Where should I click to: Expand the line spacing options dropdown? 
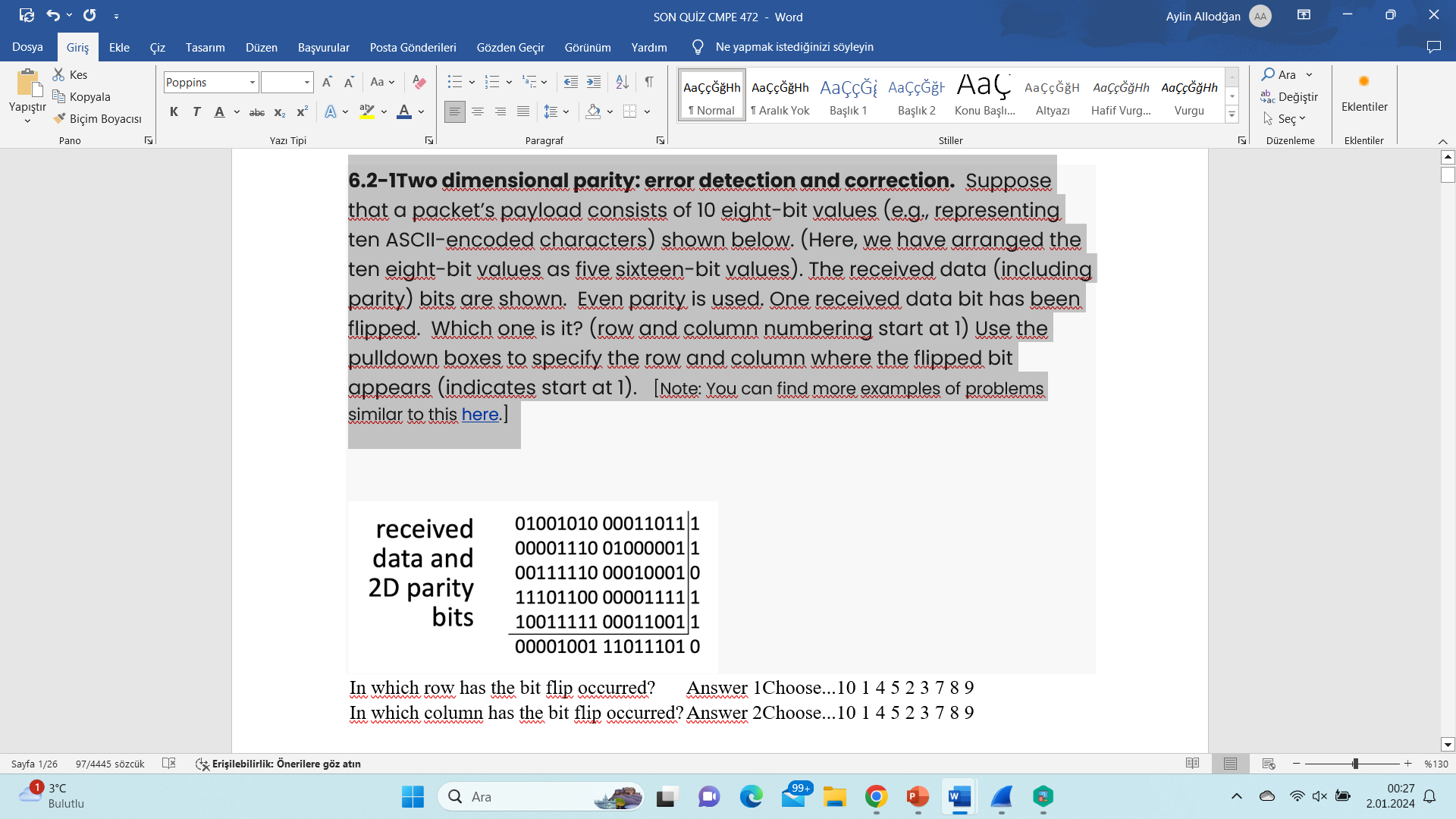coord(567,111)
